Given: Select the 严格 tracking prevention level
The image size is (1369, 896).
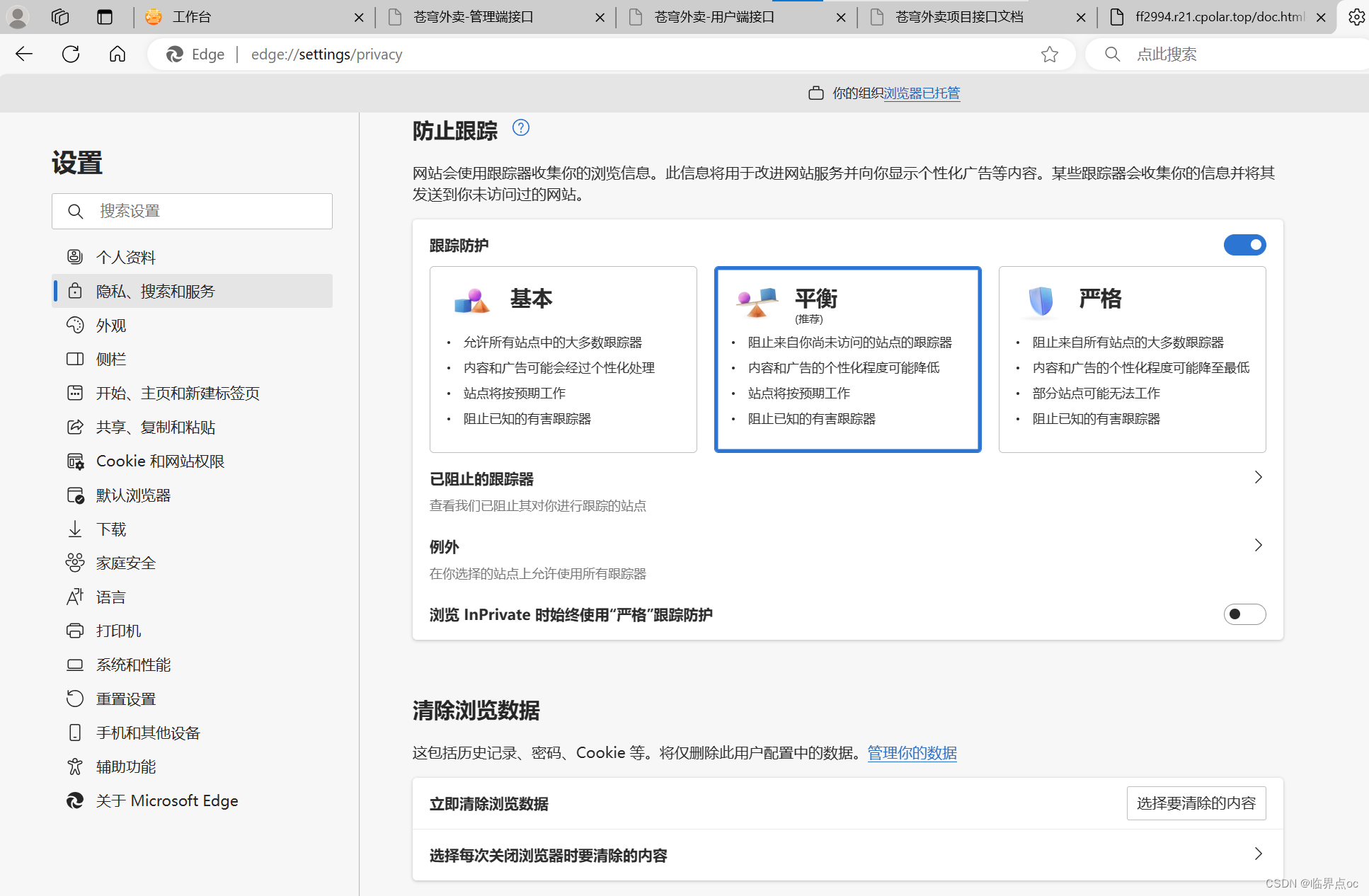Looking at the screenshot, I should click(x=1131, y=359).
